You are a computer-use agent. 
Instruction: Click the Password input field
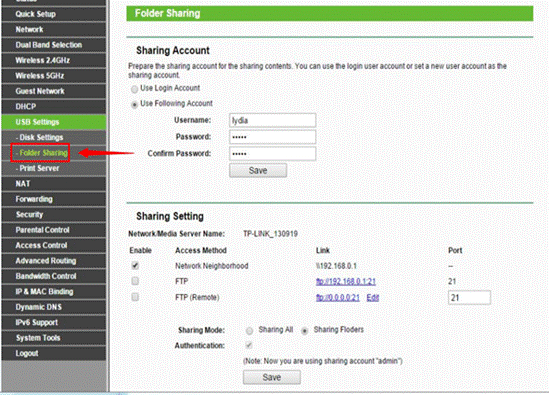coord(272,137)
